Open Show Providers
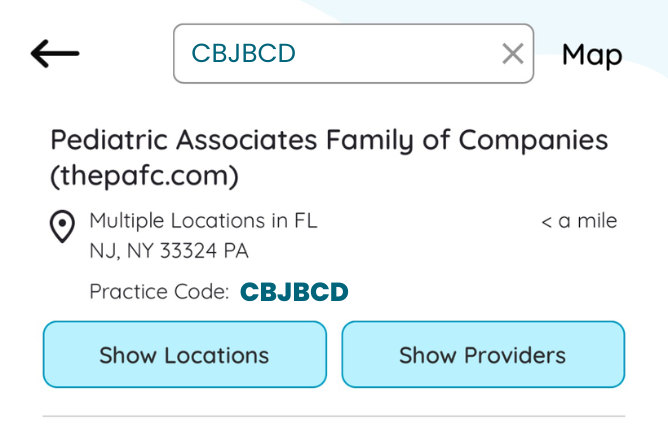This screenshot has height=446, width=668. pyautogui.click(x=483, y=354)
